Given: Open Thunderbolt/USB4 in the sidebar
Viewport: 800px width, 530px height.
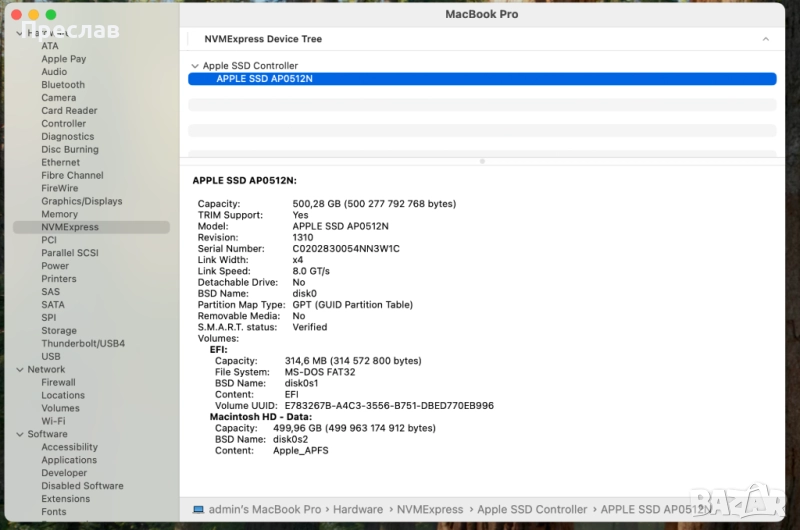Looking at the screenshot, I should (82, 344).
